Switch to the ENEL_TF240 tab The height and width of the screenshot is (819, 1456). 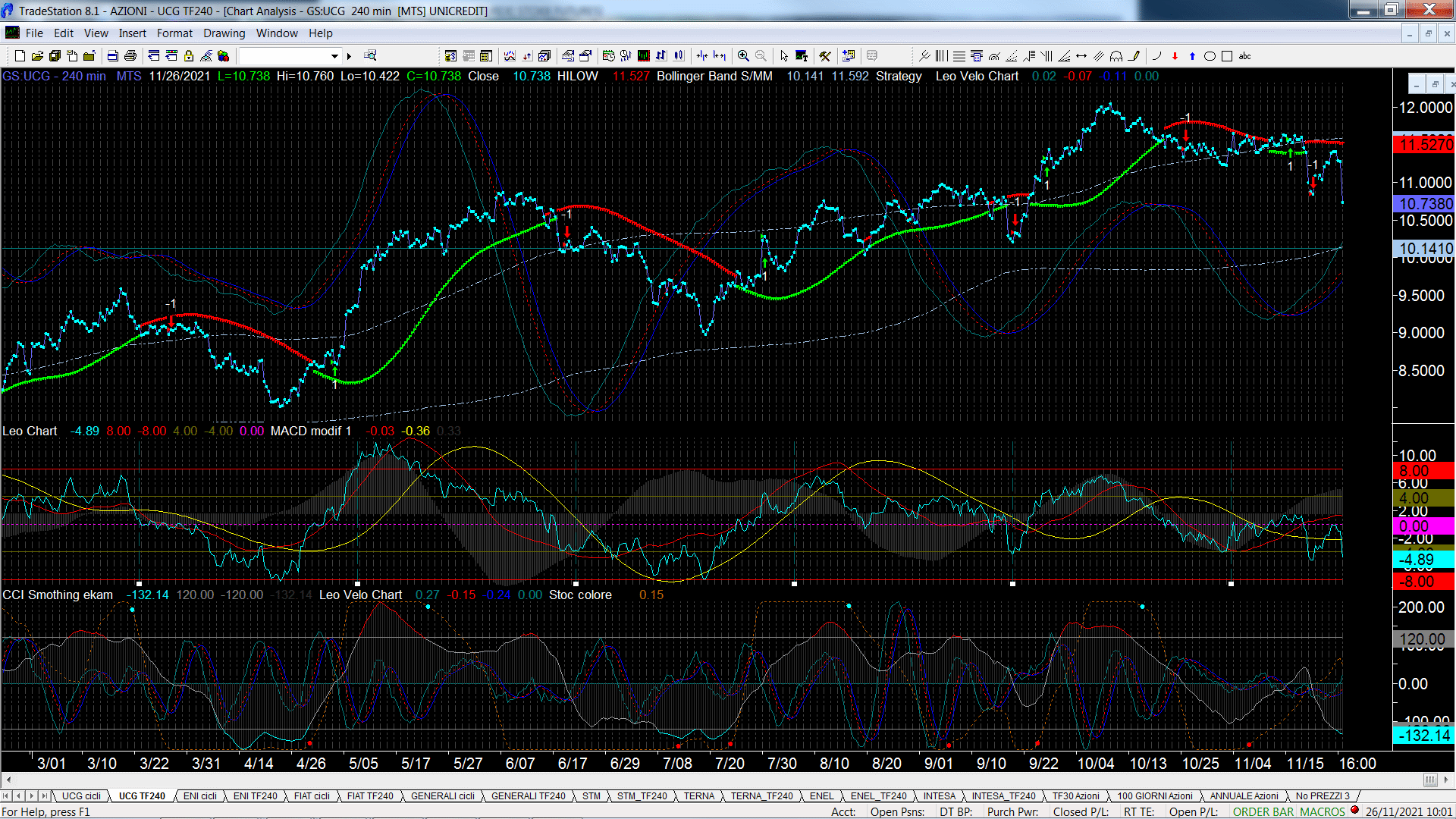click(x=878, y=795)
